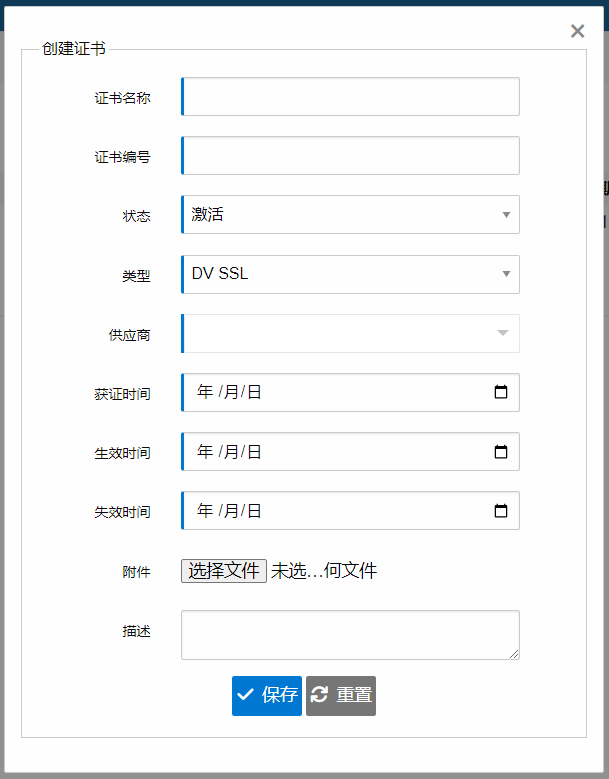The width and height of the screenshot is (609, 779).
Task: Grab the 描述 textarea resize handle
Action: click(x=514, y=654)
